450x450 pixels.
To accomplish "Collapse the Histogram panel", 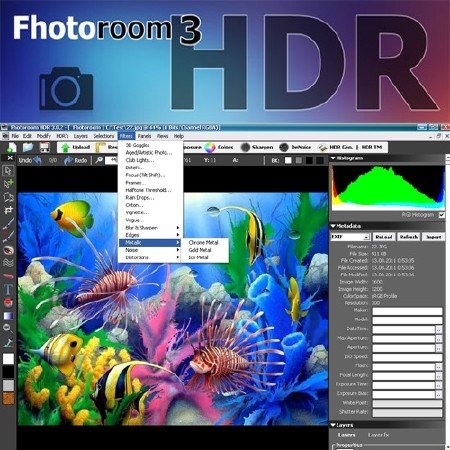I will pos(333,158).
